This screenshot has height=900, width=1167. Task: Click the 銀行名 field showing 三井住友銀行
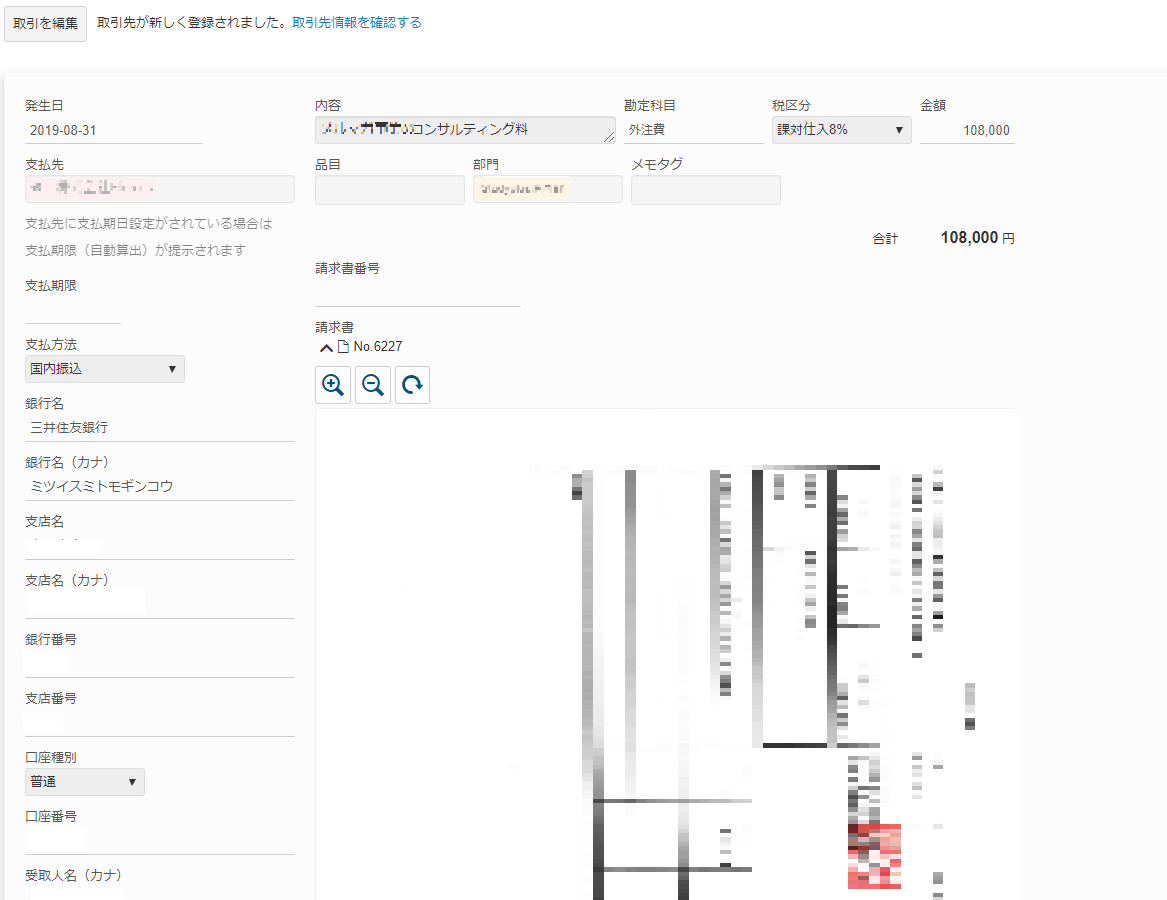pos(160,428)
